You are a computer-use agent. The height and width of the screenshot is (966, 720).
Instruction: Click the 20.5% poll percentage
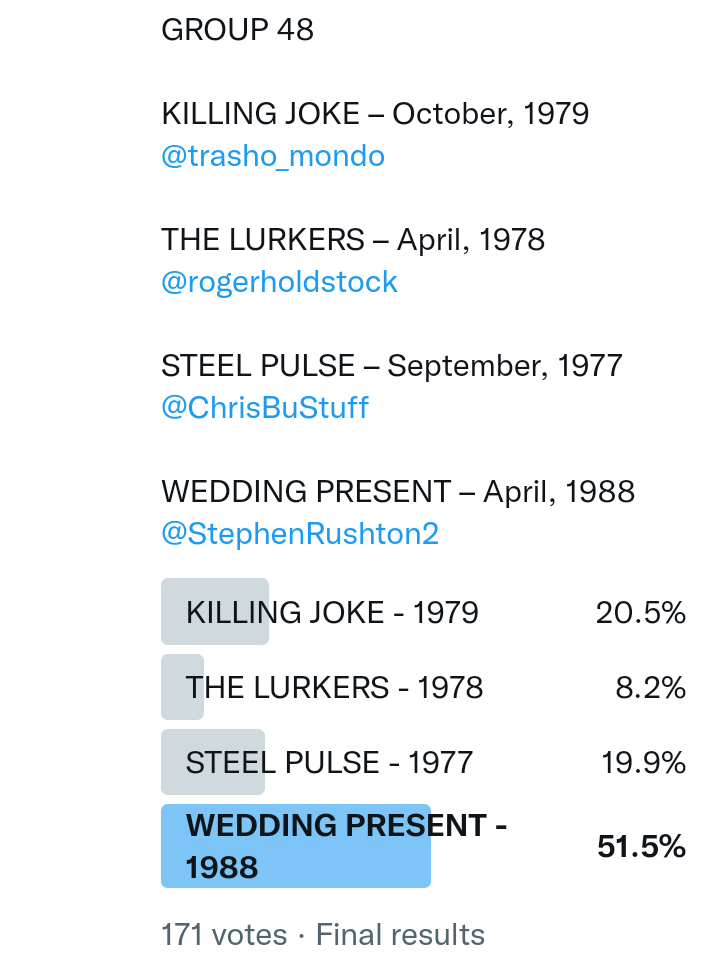click(640, 612)
